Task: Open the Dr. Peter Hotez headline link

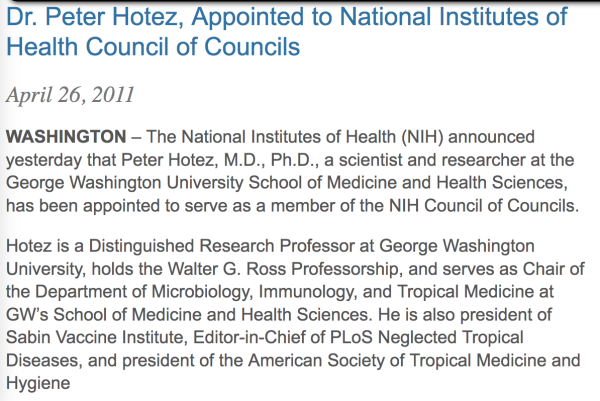Action: point(287,32)
